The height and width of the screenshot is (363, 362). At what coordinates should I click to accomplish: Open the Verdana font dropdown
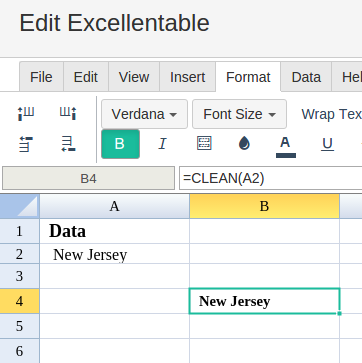[144, 114]
